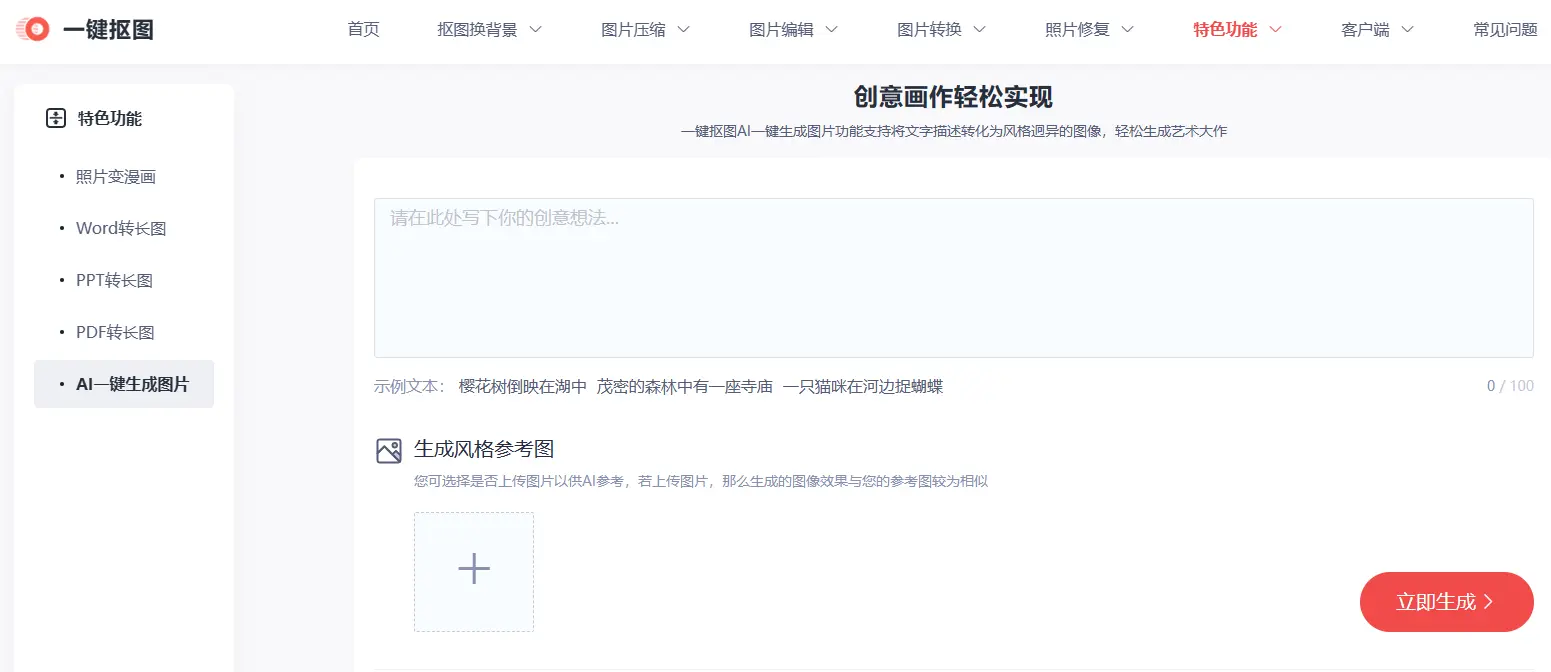Click the creative idea text input area
The width and height of the screenshot is (1551, 672).
[954, 278]
